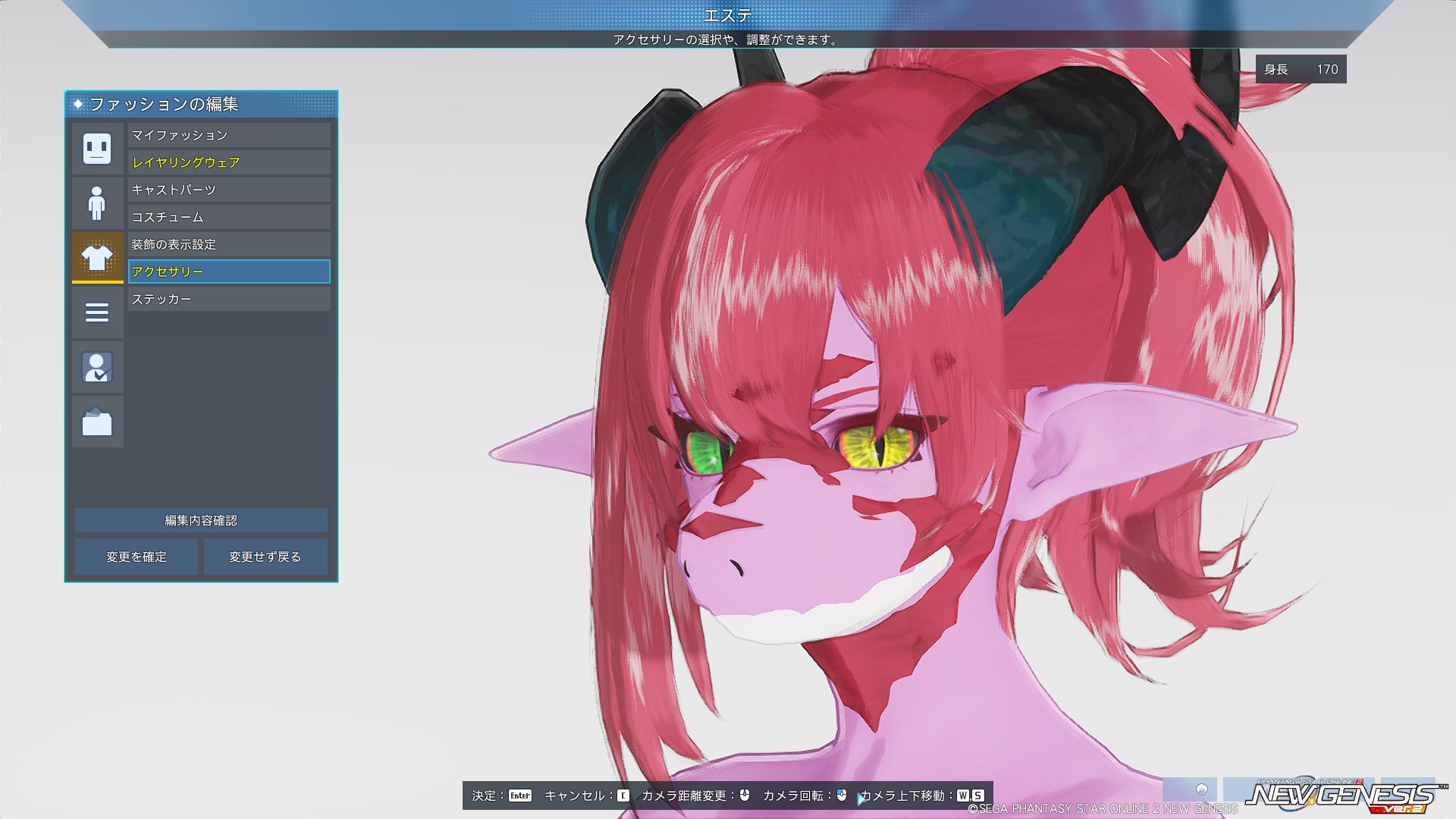Click the エステ screen title
This screenshot has width=1456, height=819.
[728, 15]
